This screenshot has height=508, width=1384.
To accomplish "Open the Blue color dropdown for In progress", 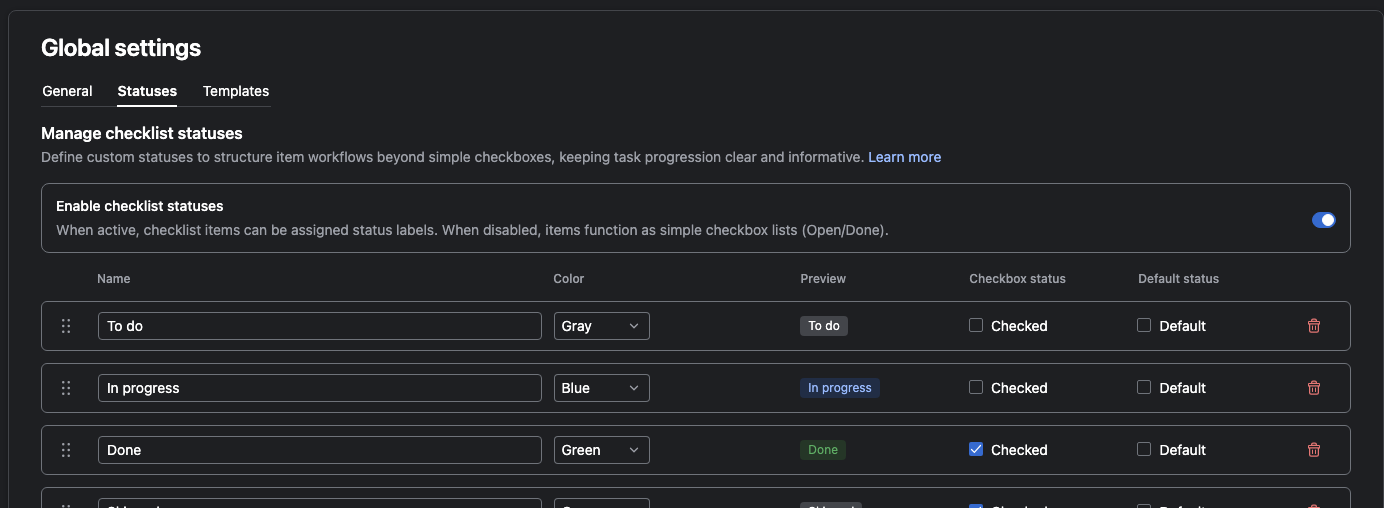I will [x=602, y=388].
